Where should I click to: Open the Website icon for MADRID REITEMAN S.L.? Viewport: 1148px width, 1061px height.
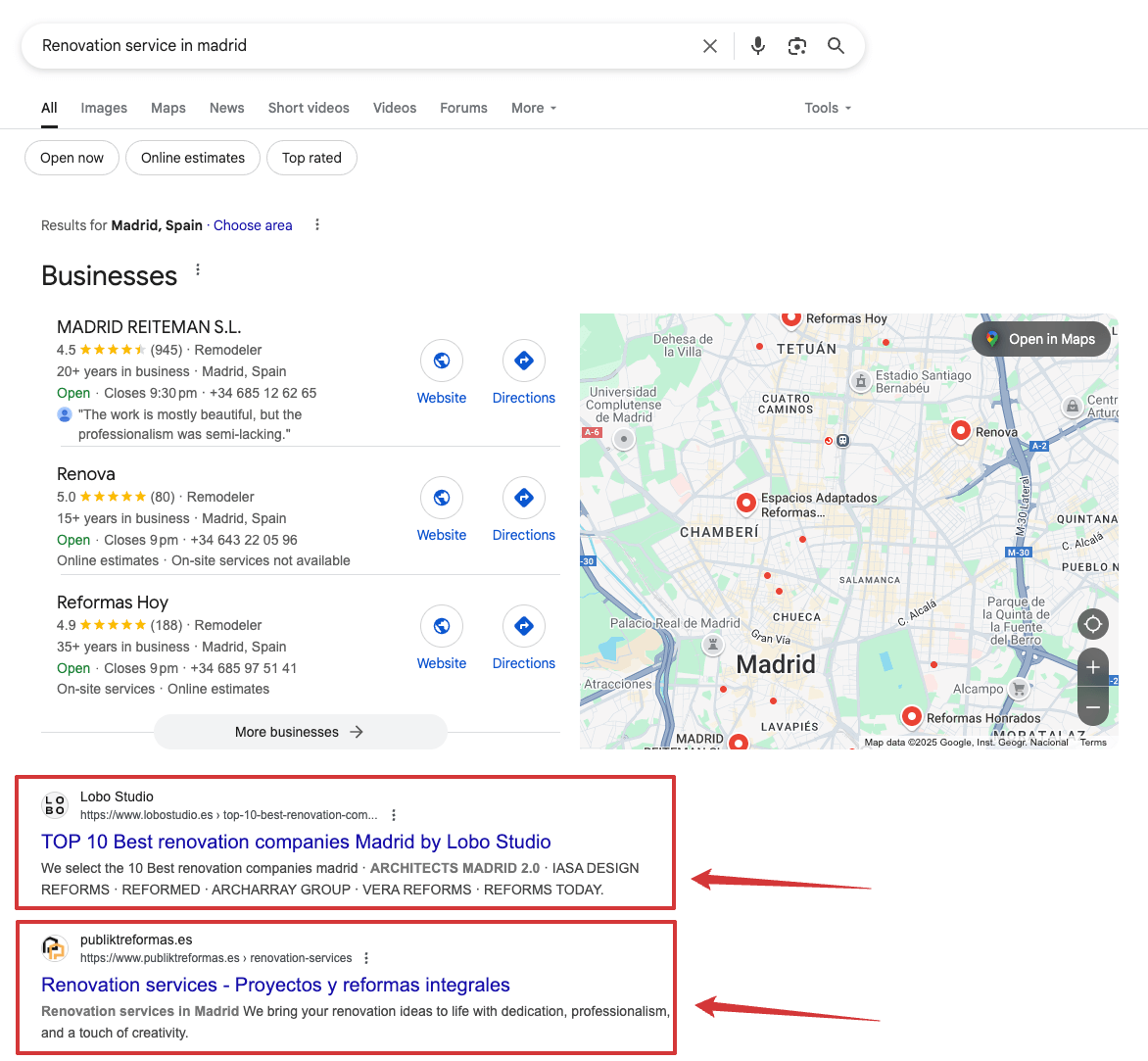441,361
